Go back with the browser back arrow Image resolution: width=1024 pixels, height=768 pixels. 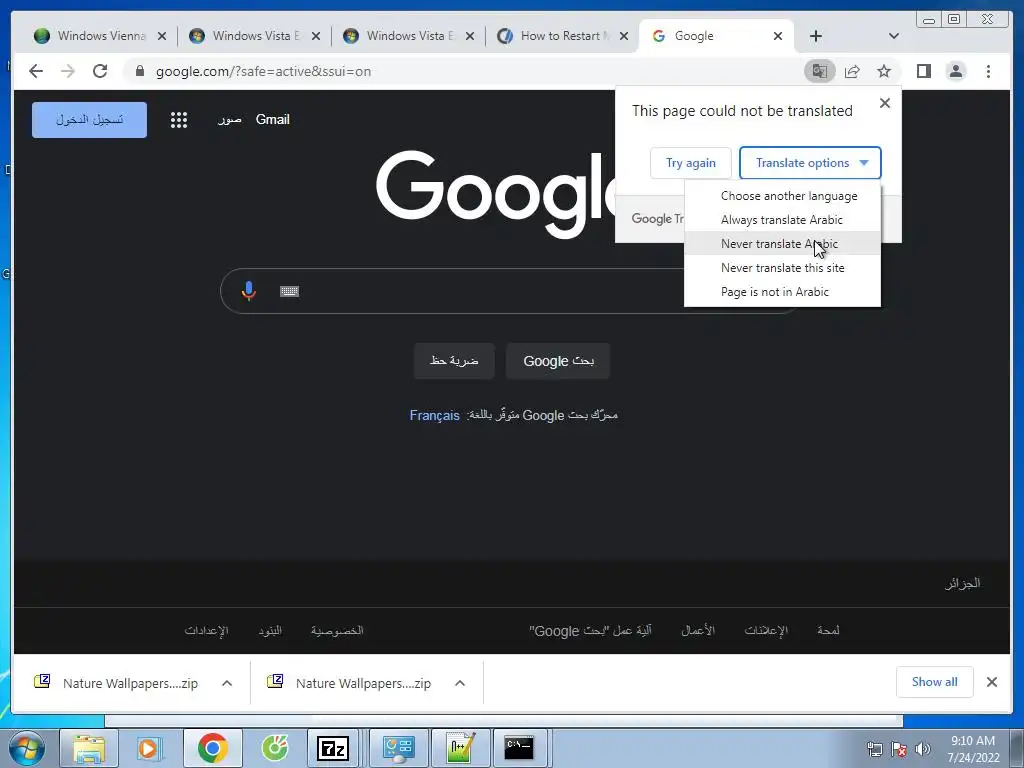[x=36, y=71]
